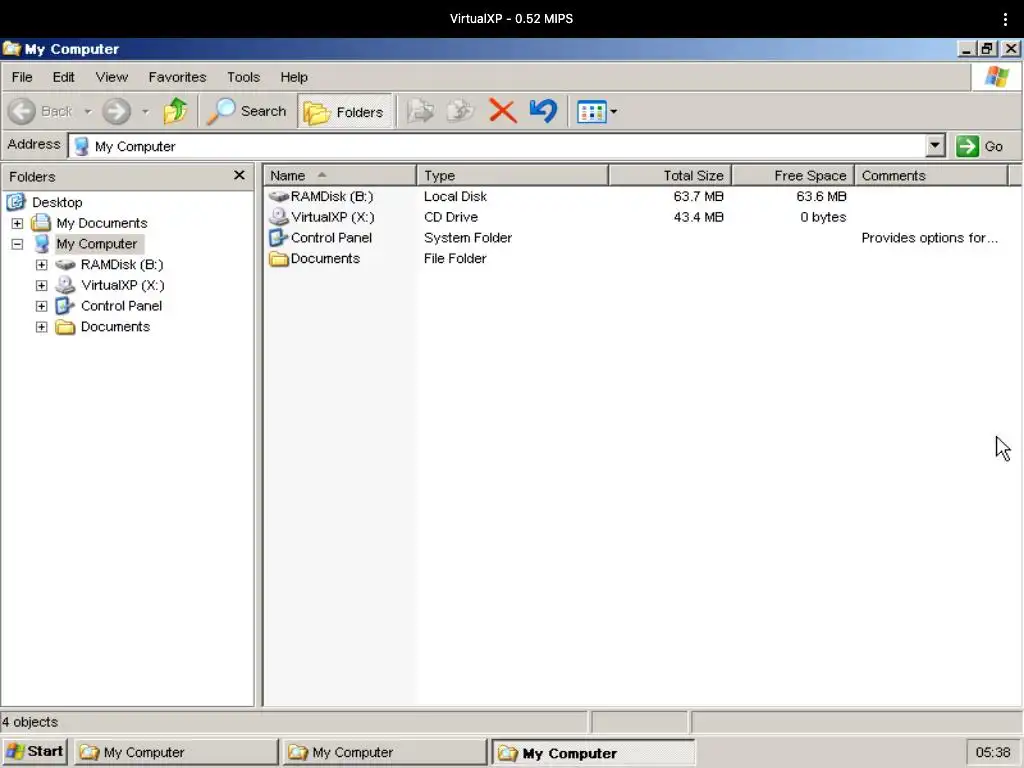Image resolution: width=1024 pixels, height=768 pixels.
Task: Expand Control Panel tree node
Action: pyautogui.click(x=41, y=306)
